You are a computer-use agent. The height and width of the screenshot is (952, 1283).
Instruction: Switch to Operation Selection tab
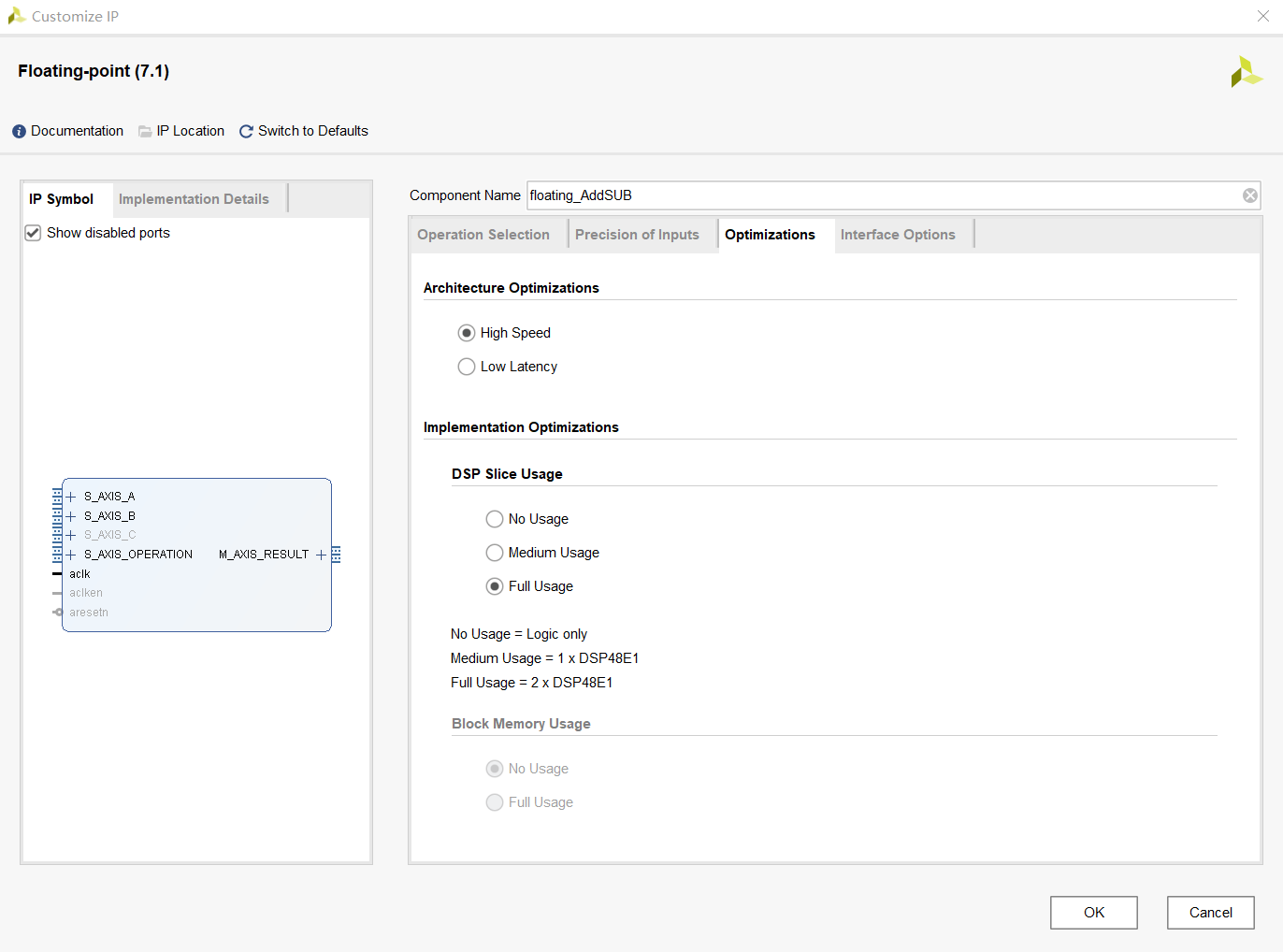483,235
